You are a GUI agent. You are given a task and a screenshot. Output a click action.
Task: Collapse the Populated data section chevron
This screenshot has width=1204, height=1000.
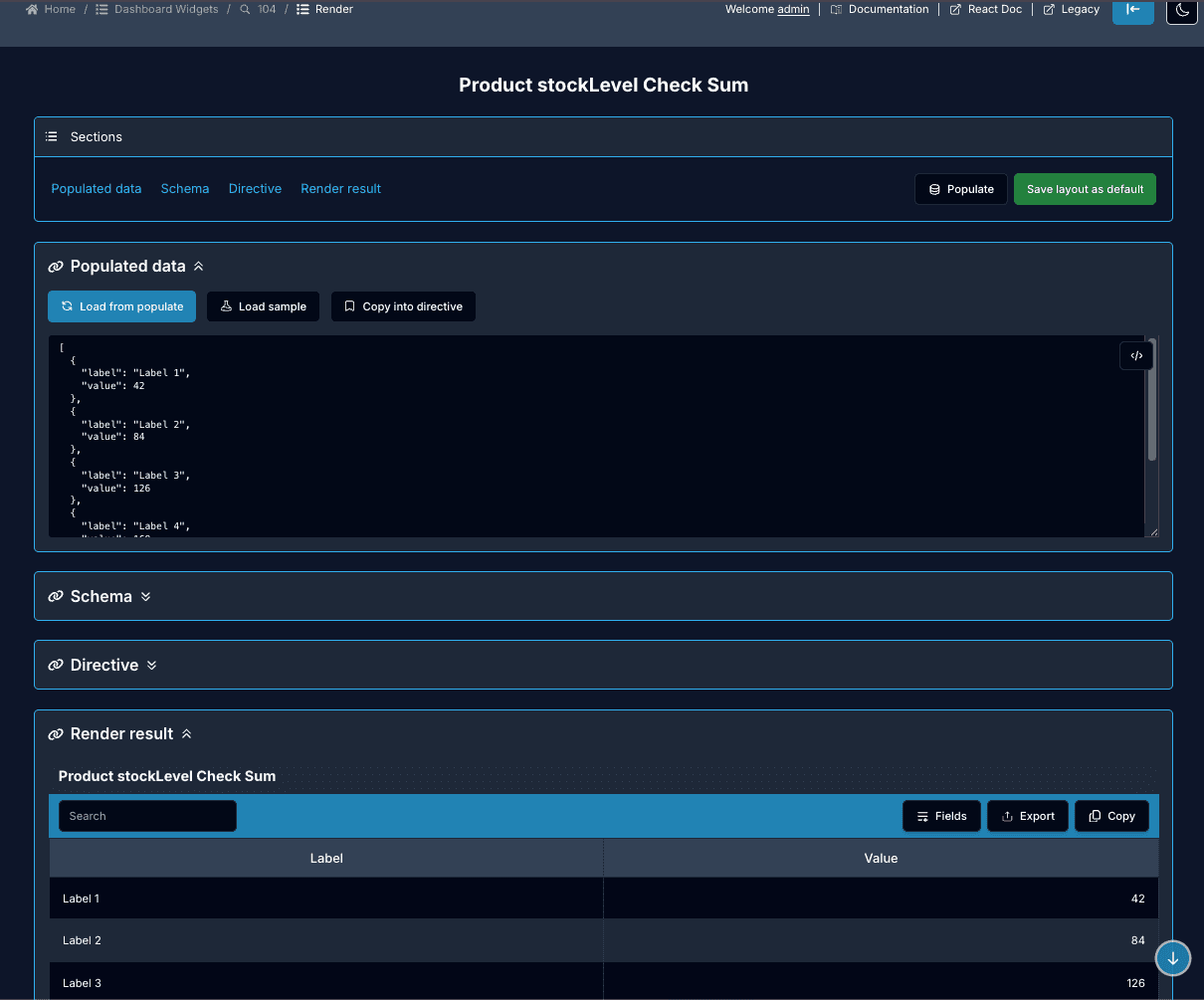coord(198,267)
